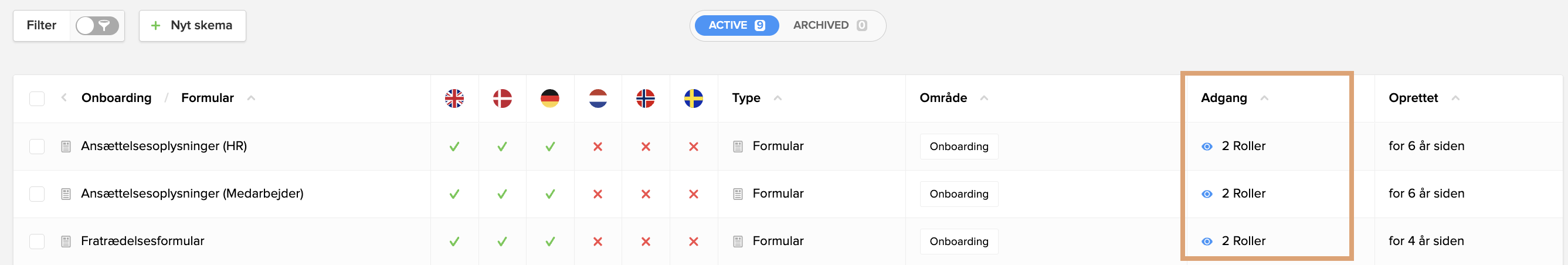Tick checkbox for Ansættelsesoplysninger (Medarbejder) row
1568x265 pixels.
37,193
